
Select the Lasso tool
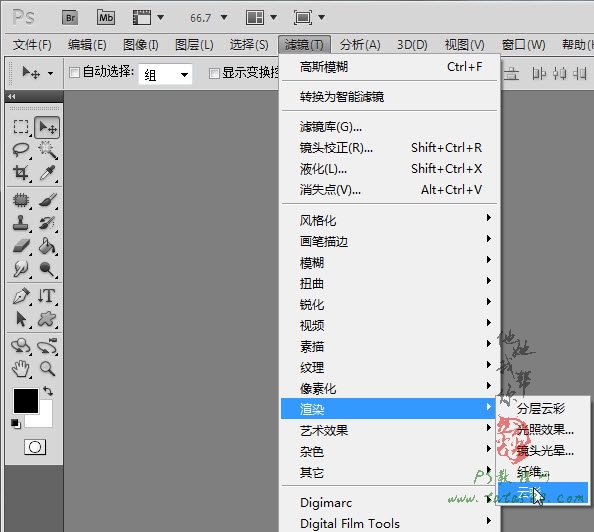(x=21, y=150)
